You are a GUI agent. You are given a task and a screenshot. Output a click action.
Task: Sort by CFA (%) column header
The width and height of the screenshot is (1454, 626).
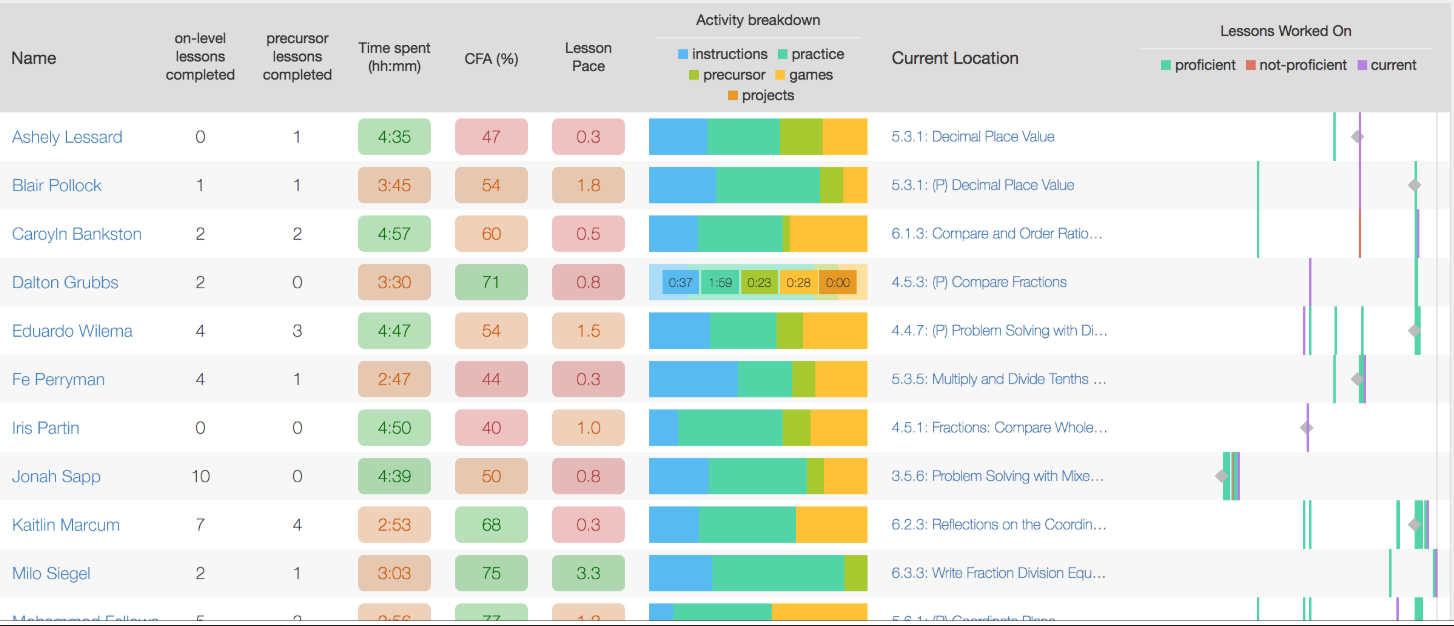point(491,58)
